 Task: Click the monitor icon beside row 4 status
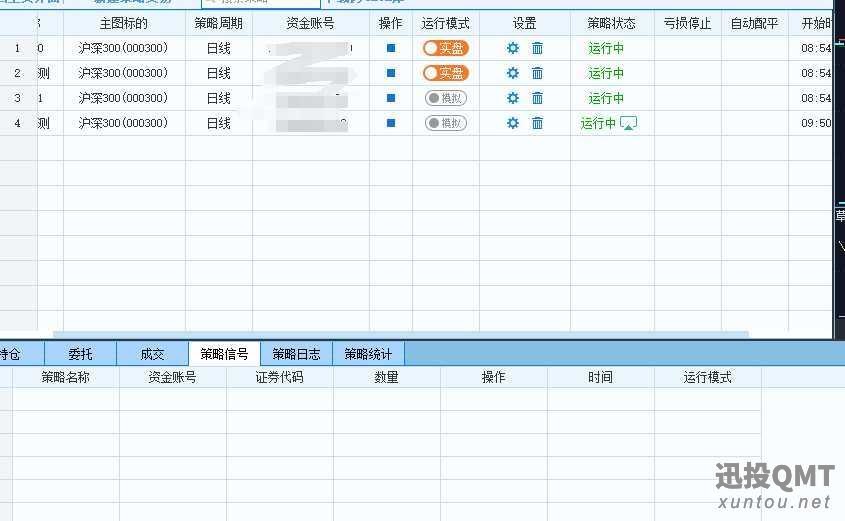(x=628, y=123)
